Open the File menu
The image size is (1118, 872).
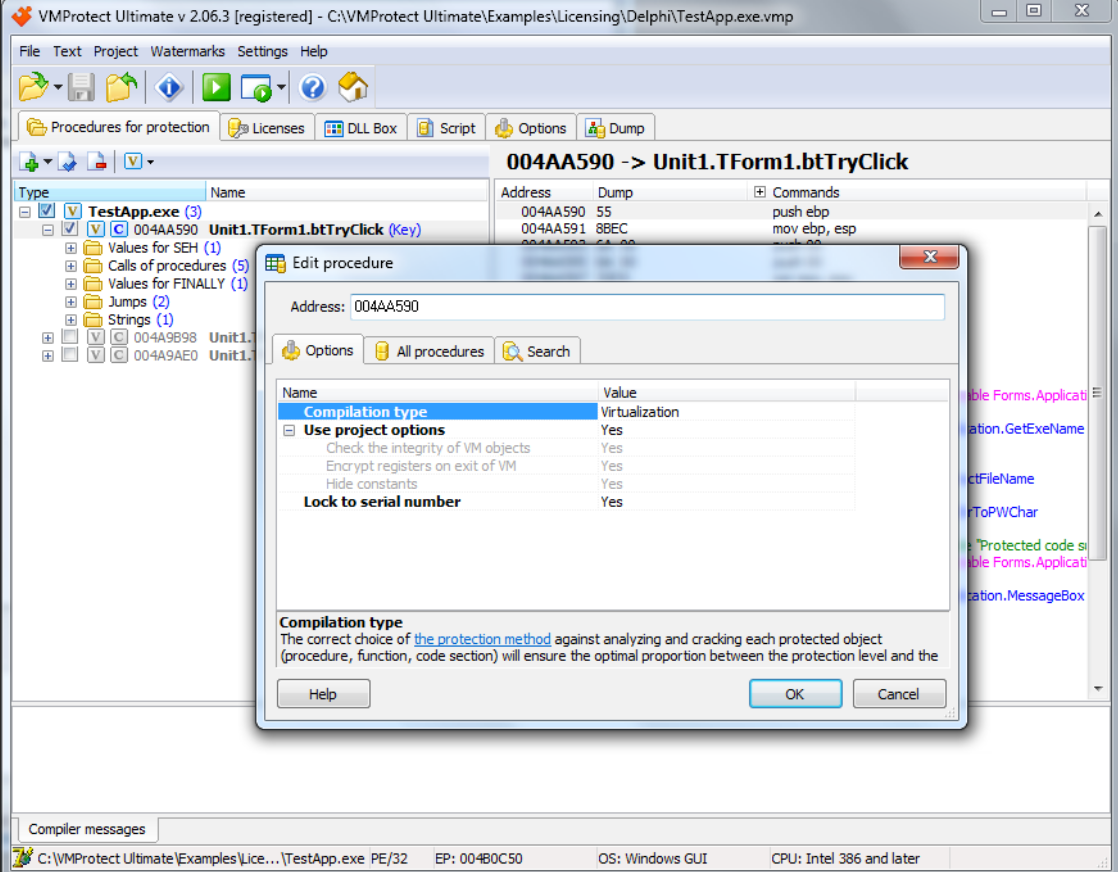coord(29,51)
